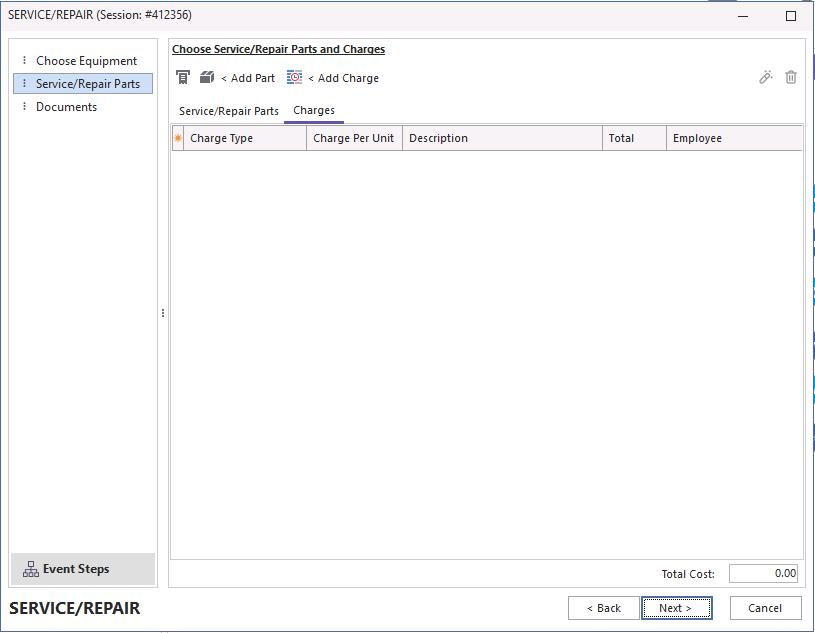Click the orange asterisk new row marker
Image resolution: width=815 pixels, height=633 pixels.
tap(178, 138)
